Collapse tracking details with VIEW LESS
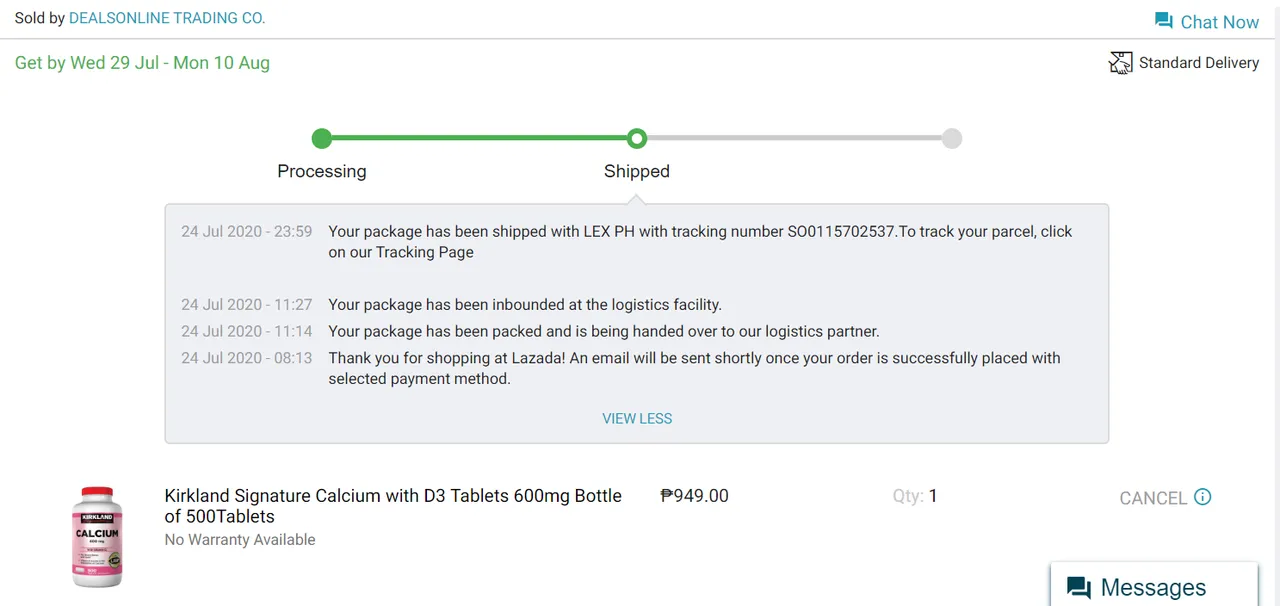The height and width of the screenshot is (606, 1280). coord(637,418)
